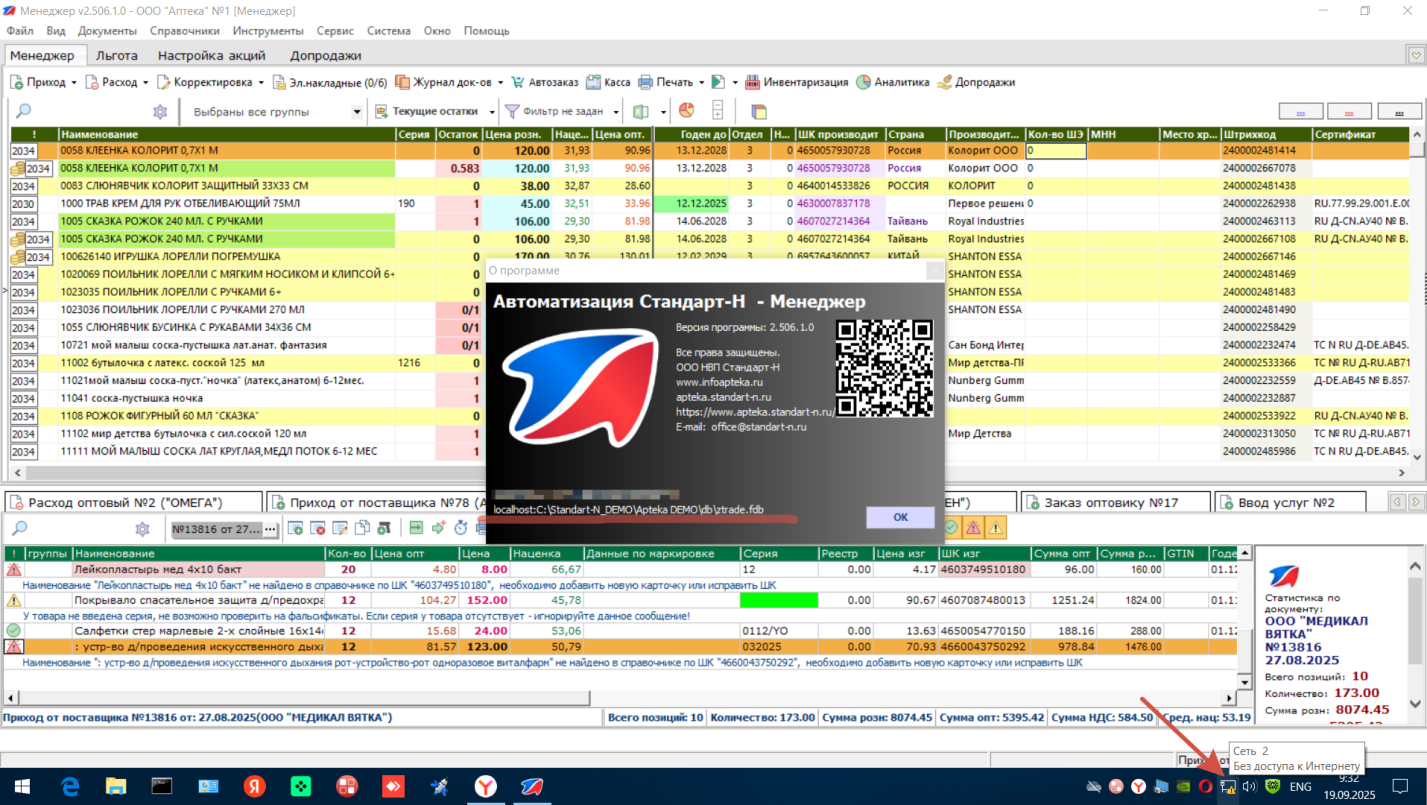This screenshot has height=805, width=1427.
Task: Select row 1055 СЛЮНЯВЧИК БУСИНКА С РУКАВАМИ 34X36 СМ
Action: click(x=710, y=327)
